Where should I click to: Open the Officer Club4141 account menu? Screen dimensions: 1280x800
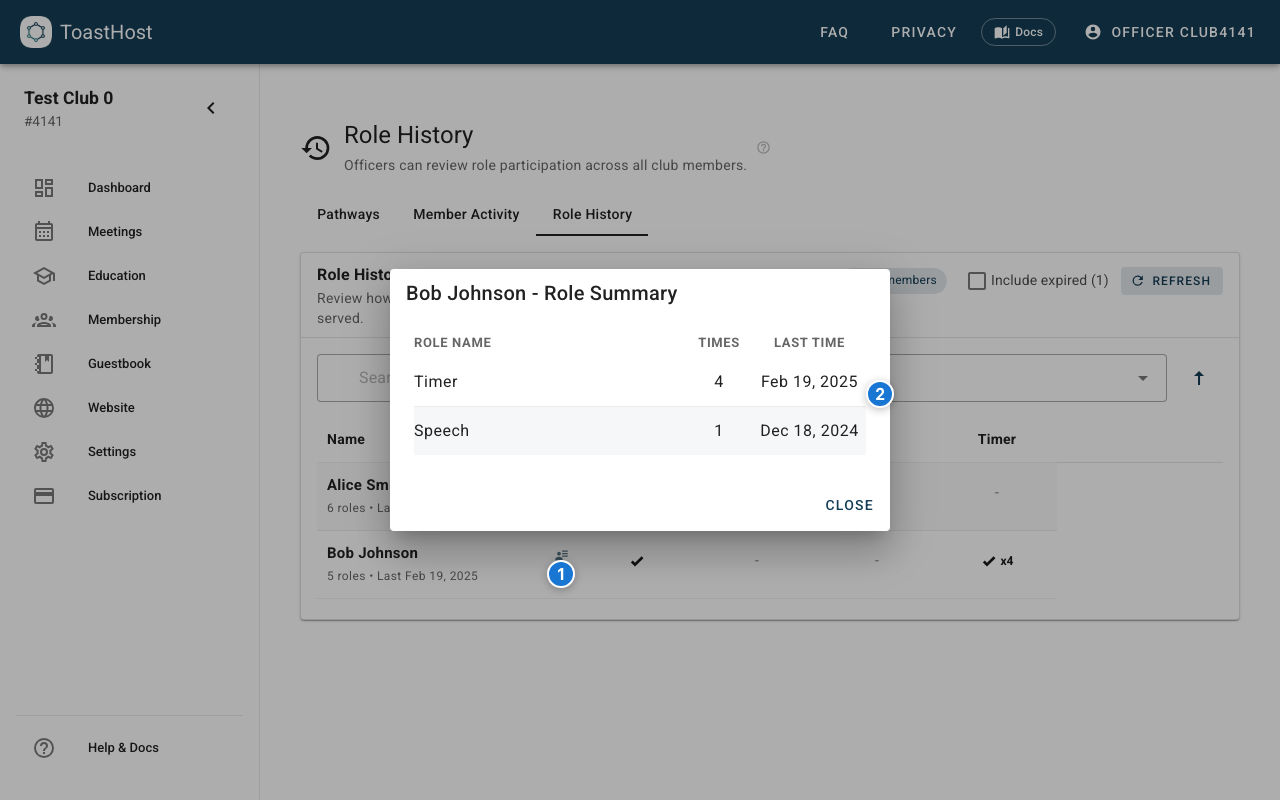pos(1170,32)
